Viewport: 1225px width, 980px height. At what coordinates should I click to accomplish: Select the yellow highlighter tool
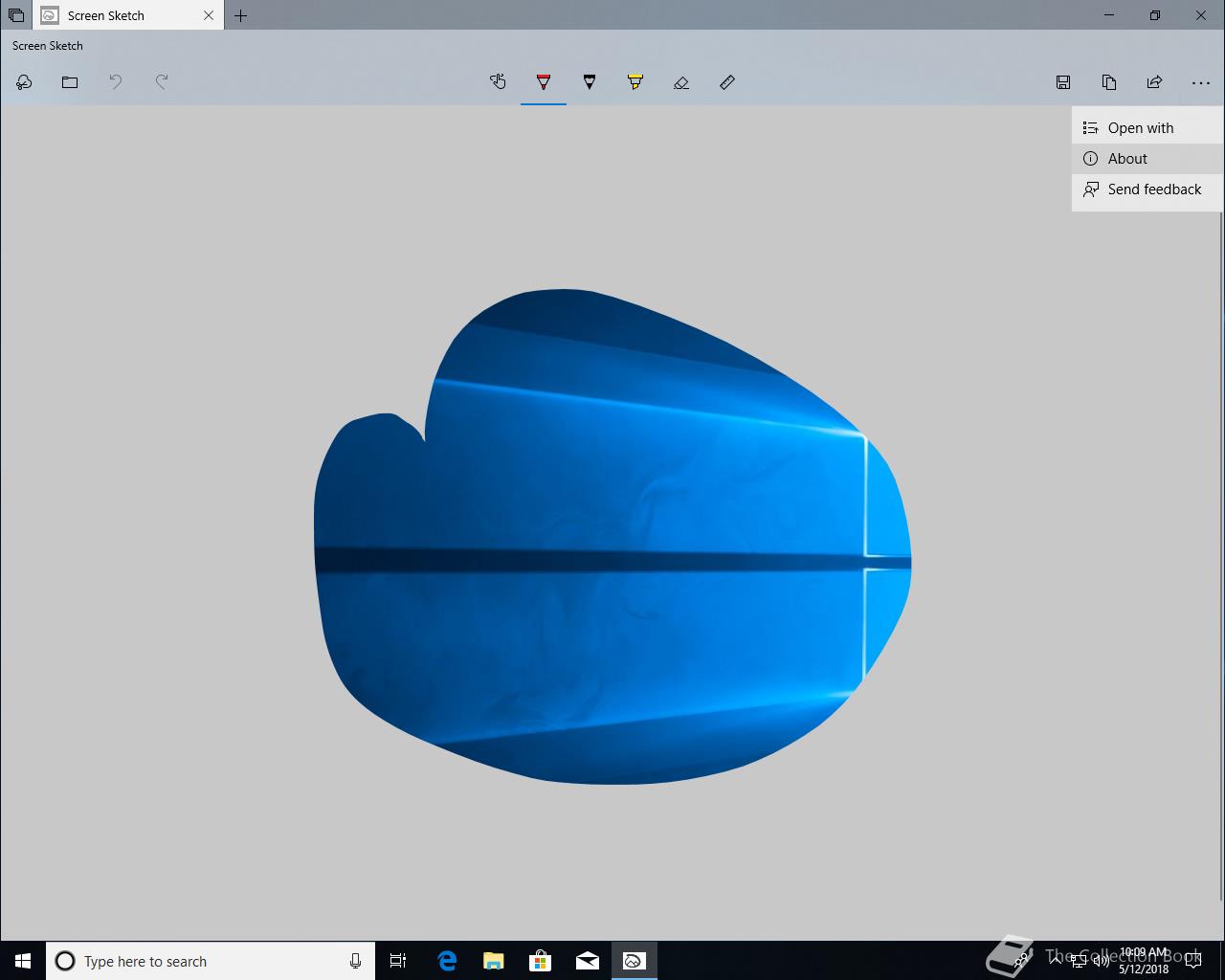pyautogui.click(x=635, y=82)
